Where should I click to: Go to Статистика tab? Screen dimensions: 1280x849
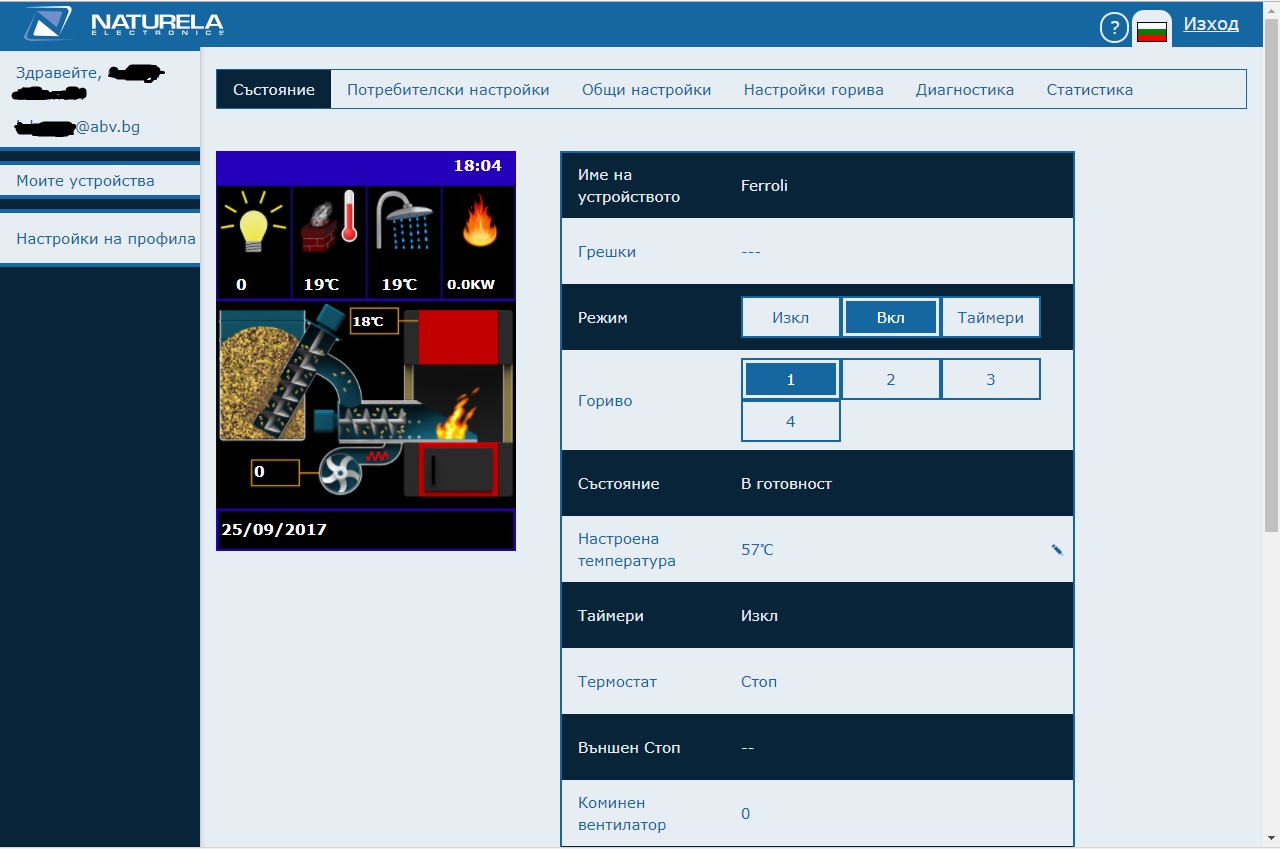tap(1089, 90)
